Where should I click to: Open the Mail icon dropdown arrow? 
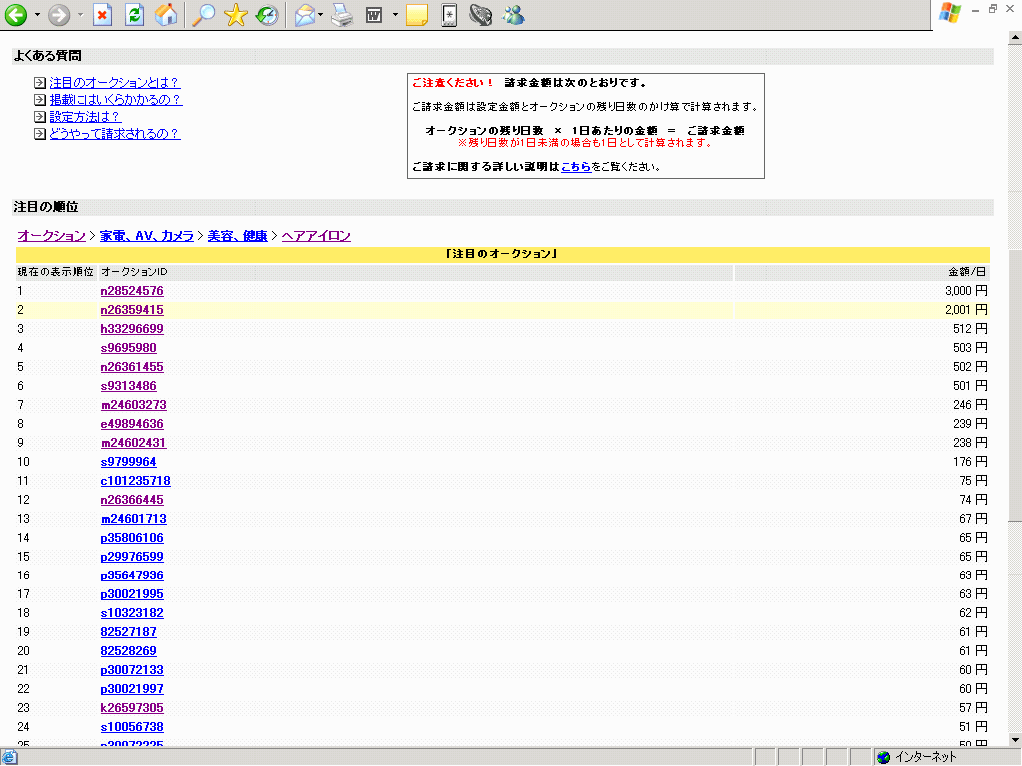tap(320, 15)
